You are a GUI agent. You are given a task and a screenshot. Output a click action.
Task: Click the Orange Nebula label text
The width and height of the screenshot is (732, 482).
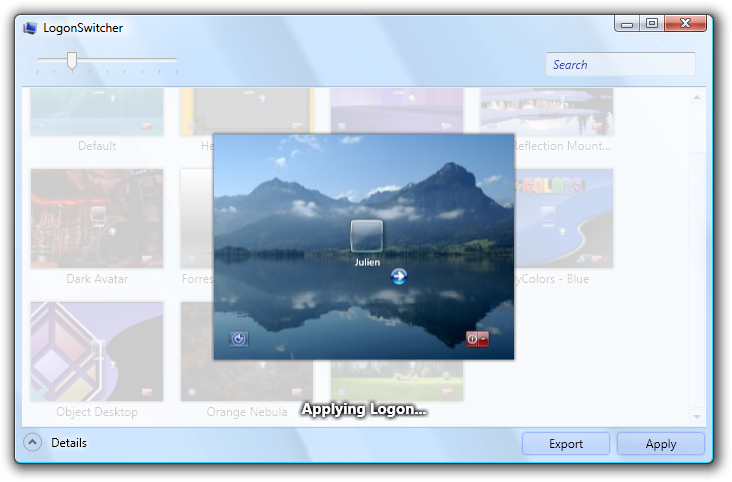tap(247, 412)
